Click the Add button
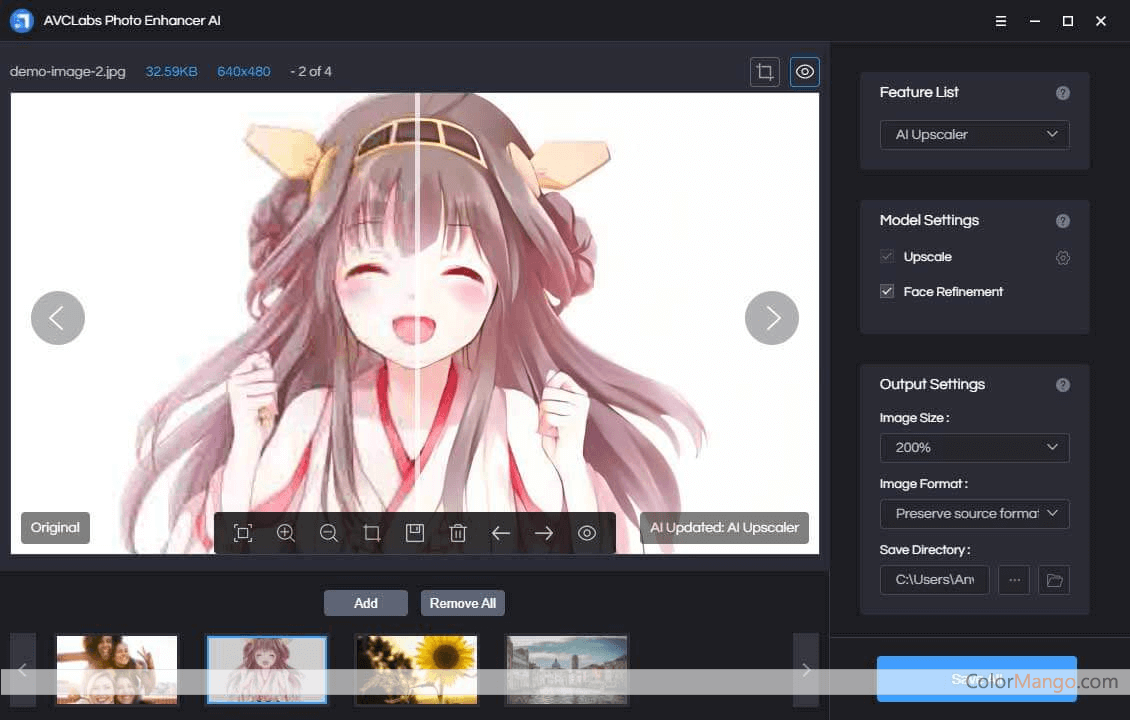This screenshot has height=720, width=1130. tap(366, 603)
